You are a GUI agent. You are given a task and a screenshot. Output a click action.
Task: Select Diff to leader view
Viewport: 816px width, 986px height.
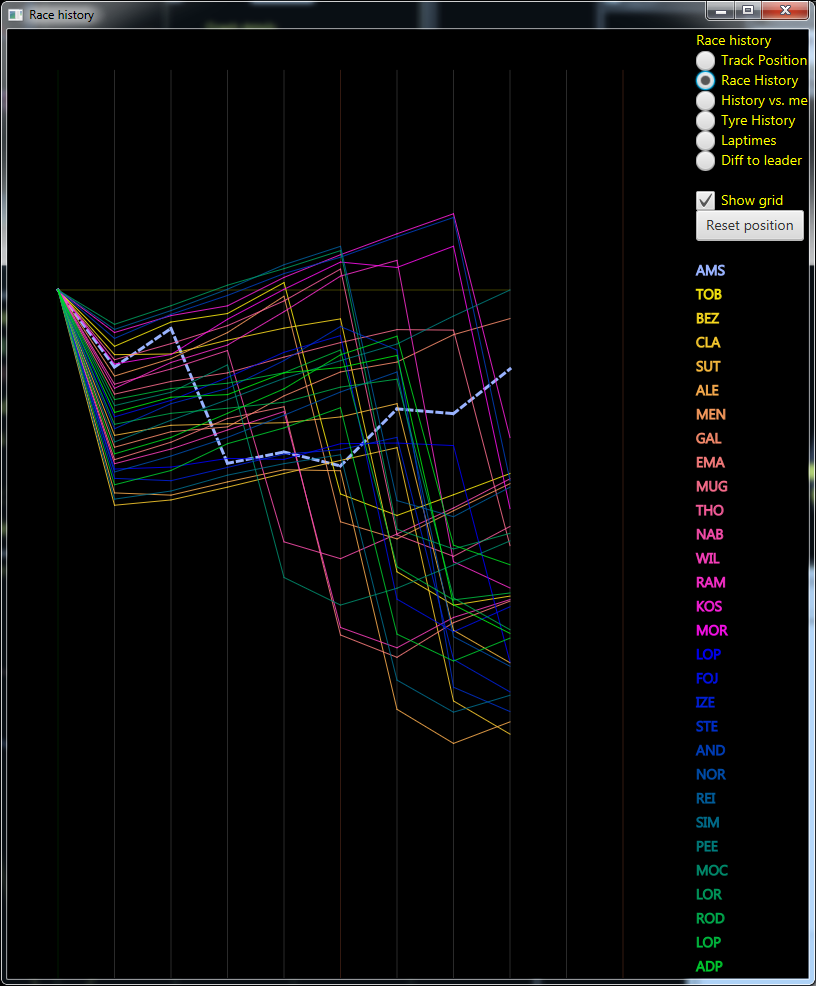tap(705, 160)
